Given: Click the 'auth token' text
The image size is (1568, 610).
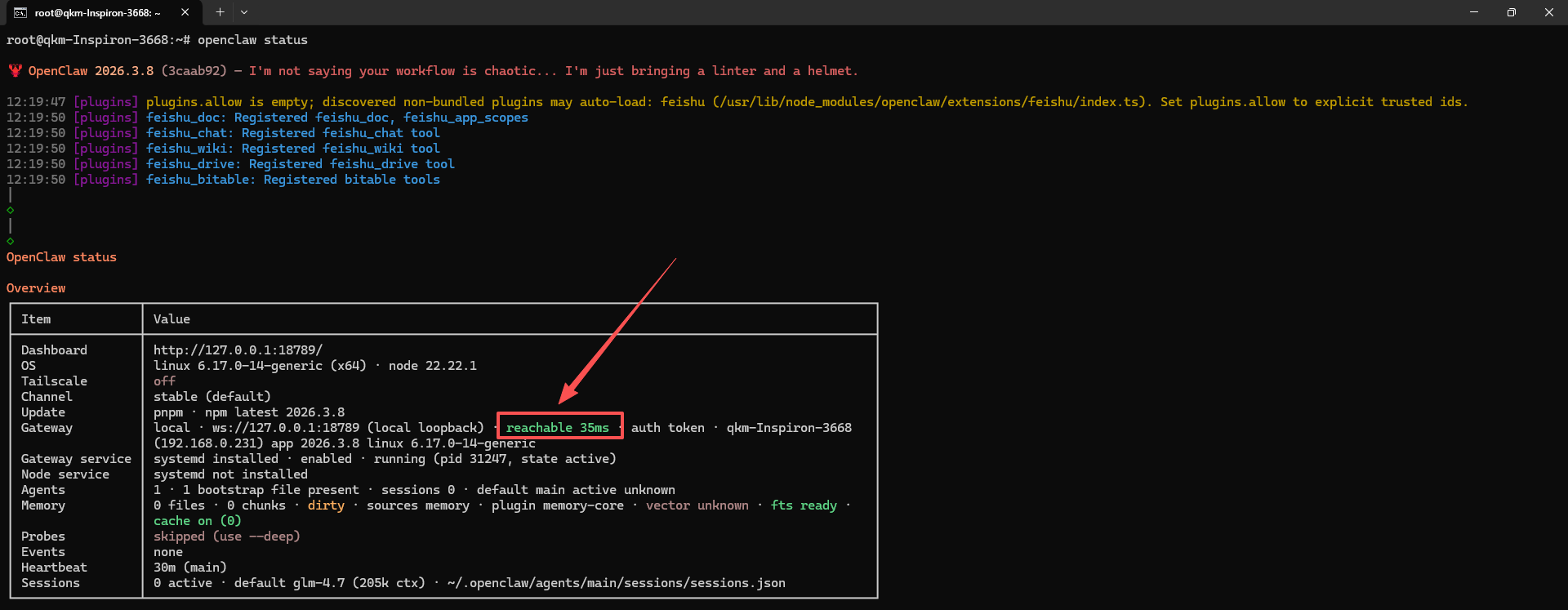Looking at the screenshot, I should [668, 428].
